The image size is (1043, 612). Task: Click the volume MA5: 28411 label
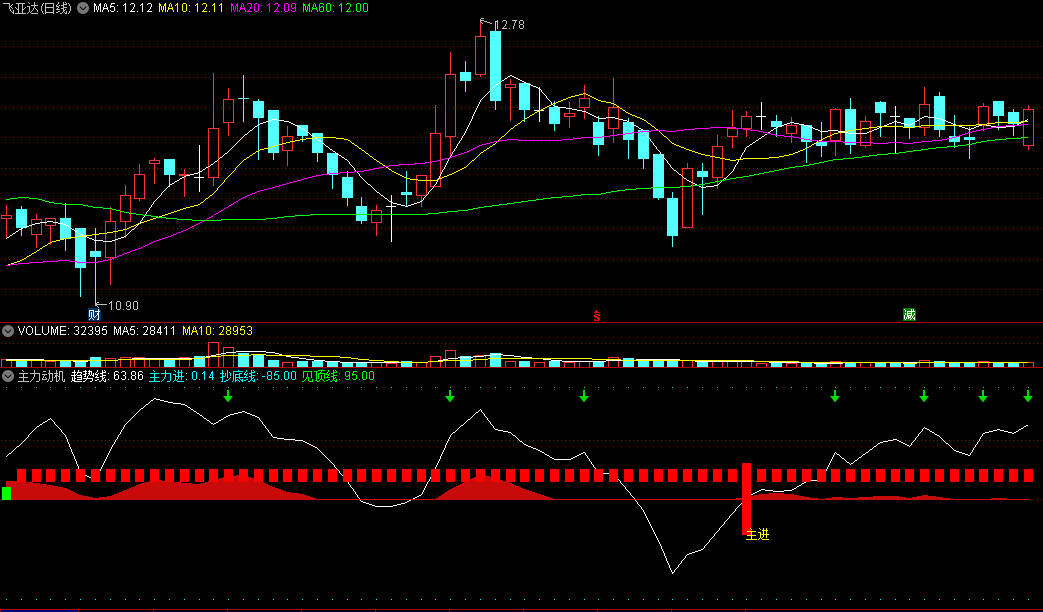click(144, 331)
